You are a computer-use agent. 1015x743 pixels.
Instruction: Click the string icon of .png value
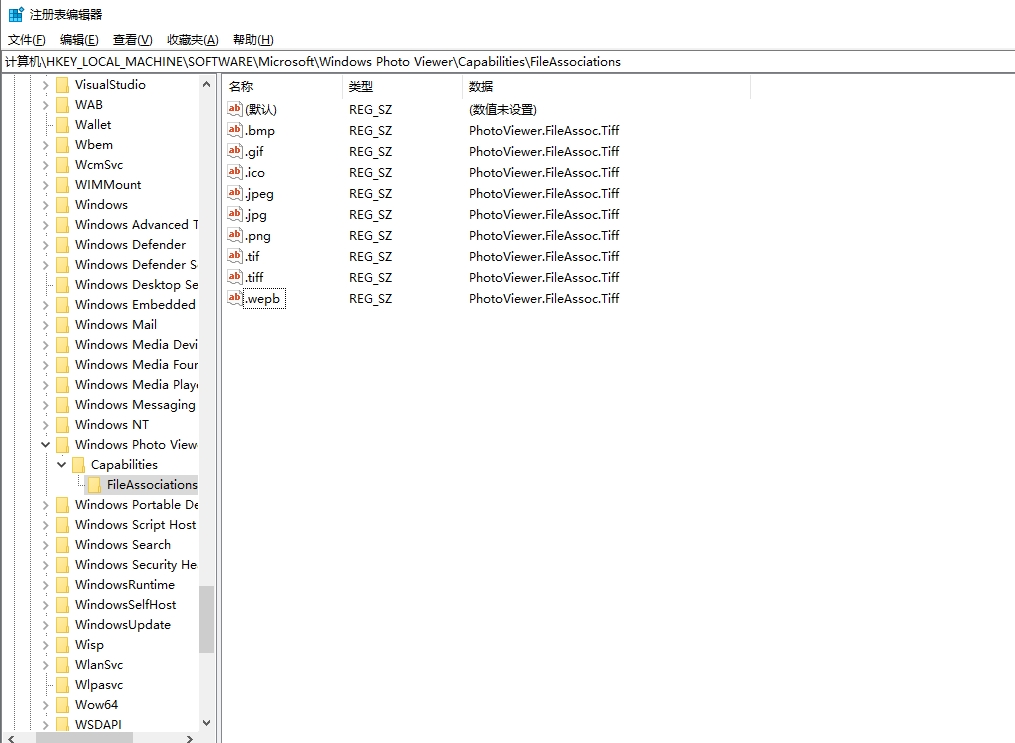tap(234, 235)
